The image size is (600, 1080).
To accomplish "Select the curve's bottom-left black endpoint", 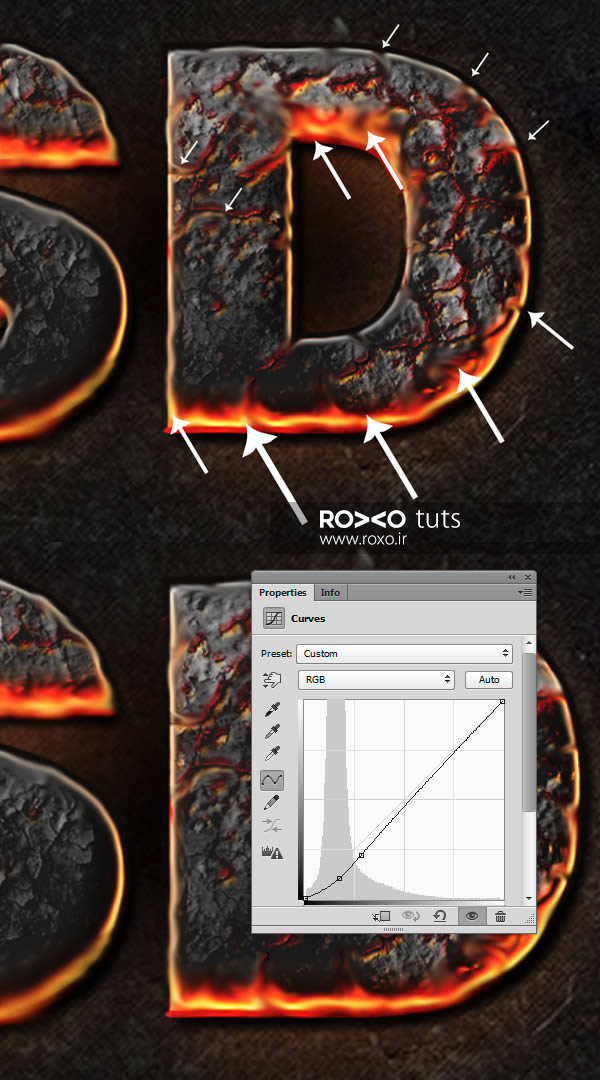I will (x=306, y=898).
